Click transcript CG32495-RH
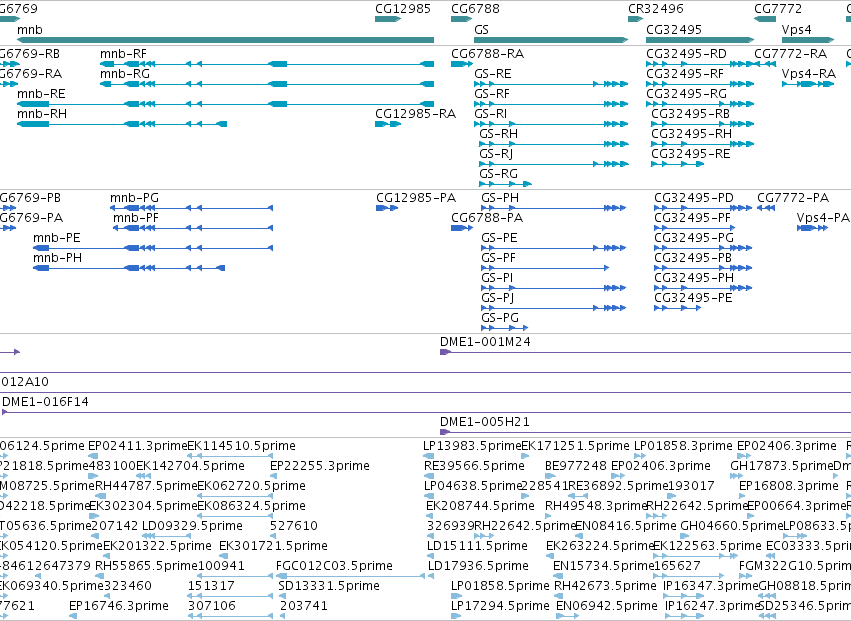This screenshot has width=851, height=621. [x=703, y=144]
